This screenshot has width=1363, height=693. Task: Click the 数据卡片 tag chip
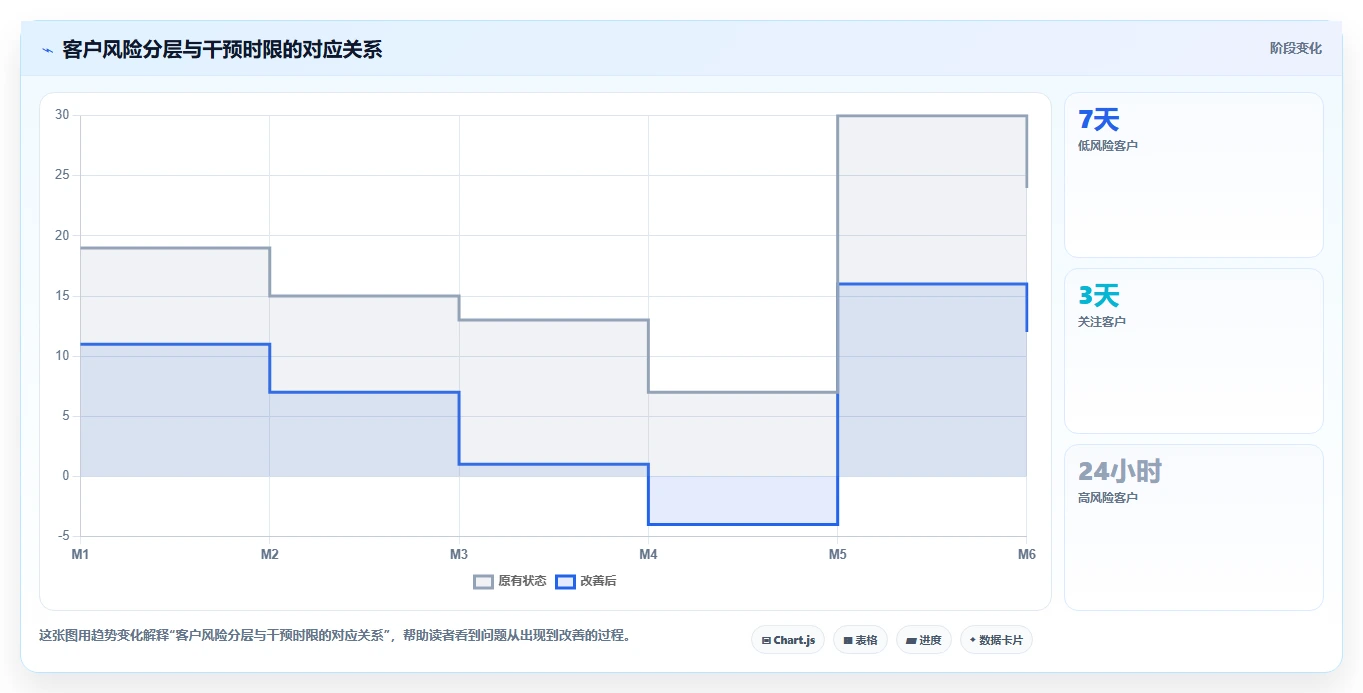[x=996, y=640]
